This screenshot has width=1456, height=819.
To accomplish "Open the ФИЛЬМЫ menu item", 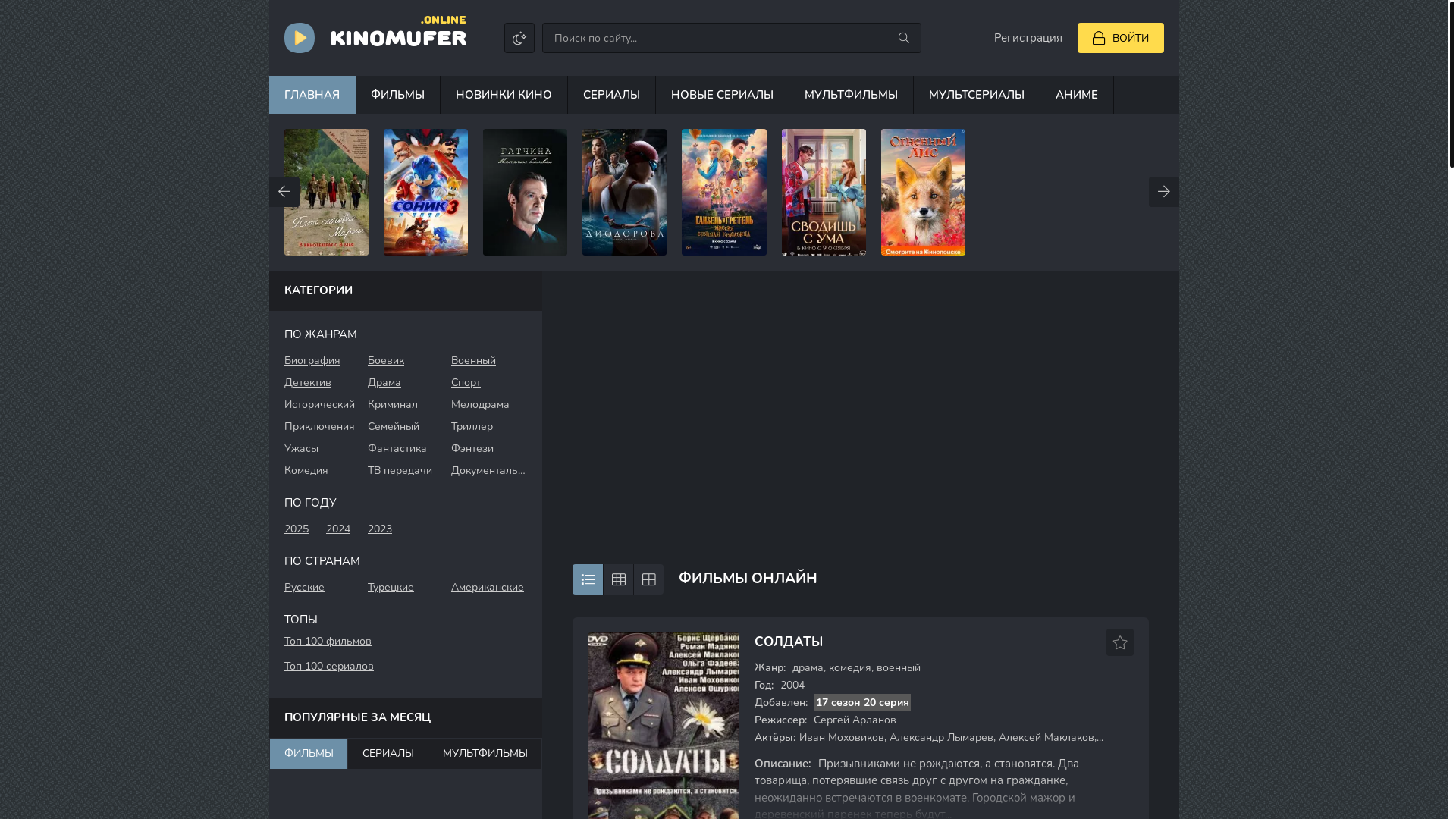I will [x=397, y=95].
